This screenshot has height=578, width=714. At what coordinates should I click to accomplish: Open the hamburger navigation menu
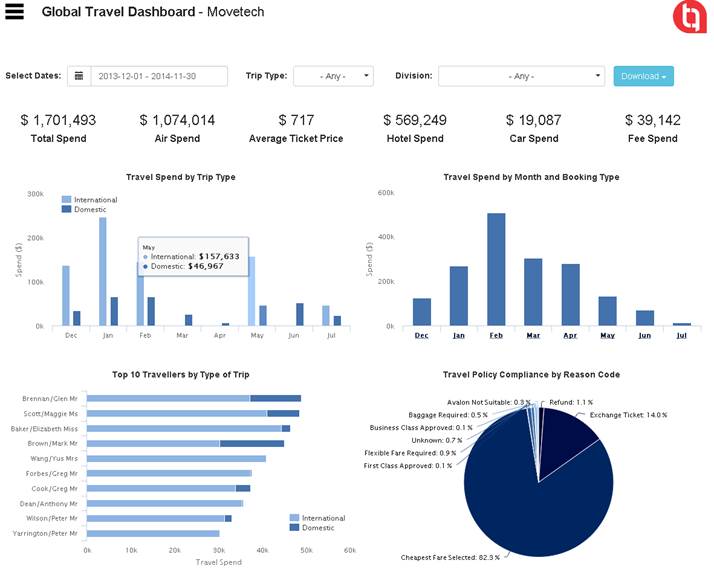(15, 13)
